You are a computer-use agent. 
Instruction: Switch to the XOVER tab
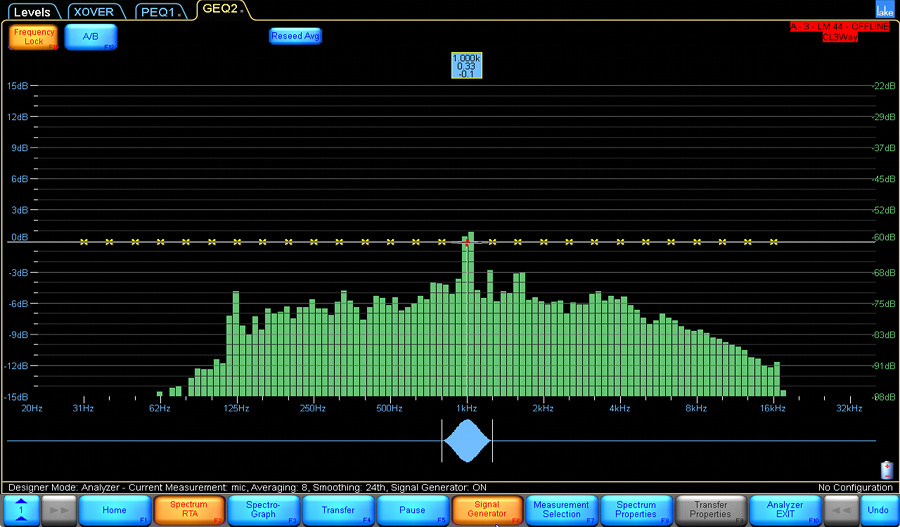click(x=94, y=12)
